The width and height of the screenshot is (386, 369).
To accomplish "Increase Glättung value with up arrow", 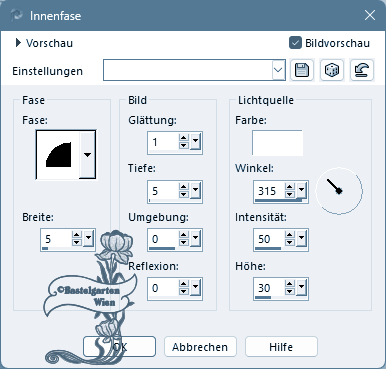I will (x=184, y=138).
